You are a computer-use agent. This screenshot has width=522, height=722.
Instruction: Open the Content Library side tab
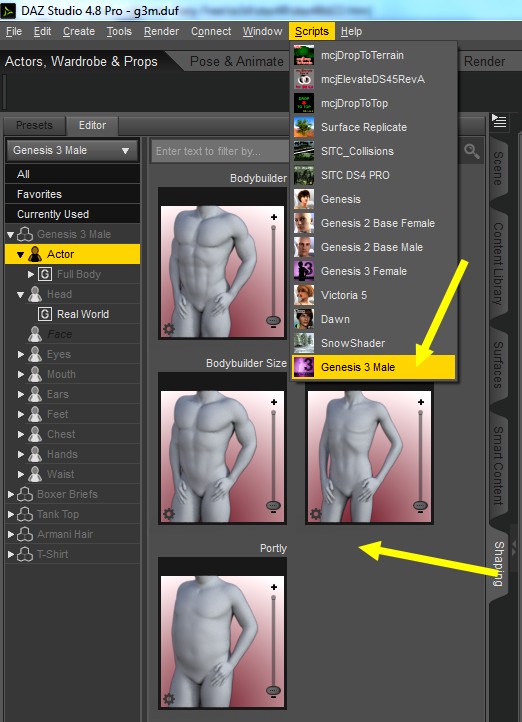(x=498, y=263)
